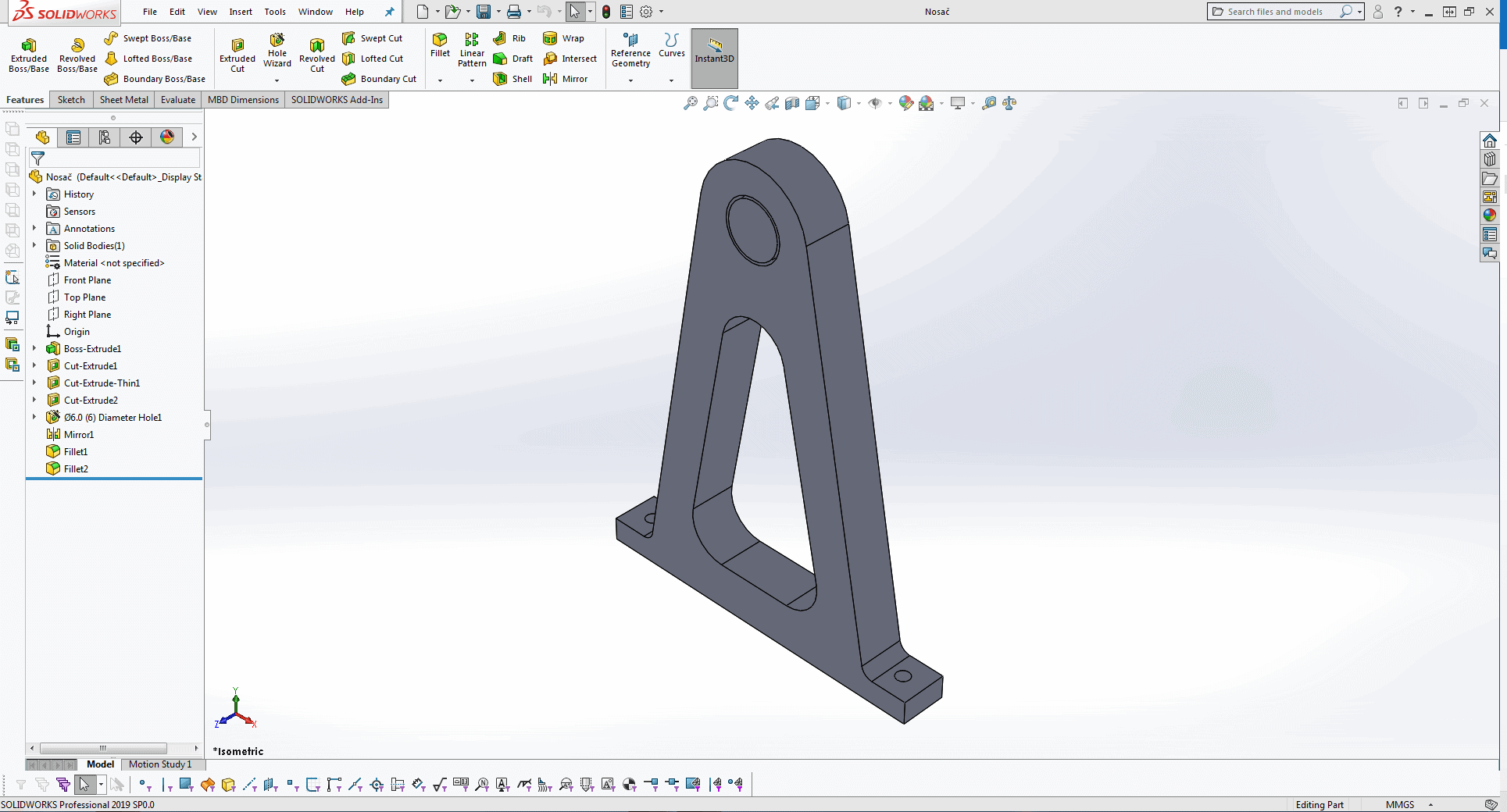Open the File menu

(150, 12)
